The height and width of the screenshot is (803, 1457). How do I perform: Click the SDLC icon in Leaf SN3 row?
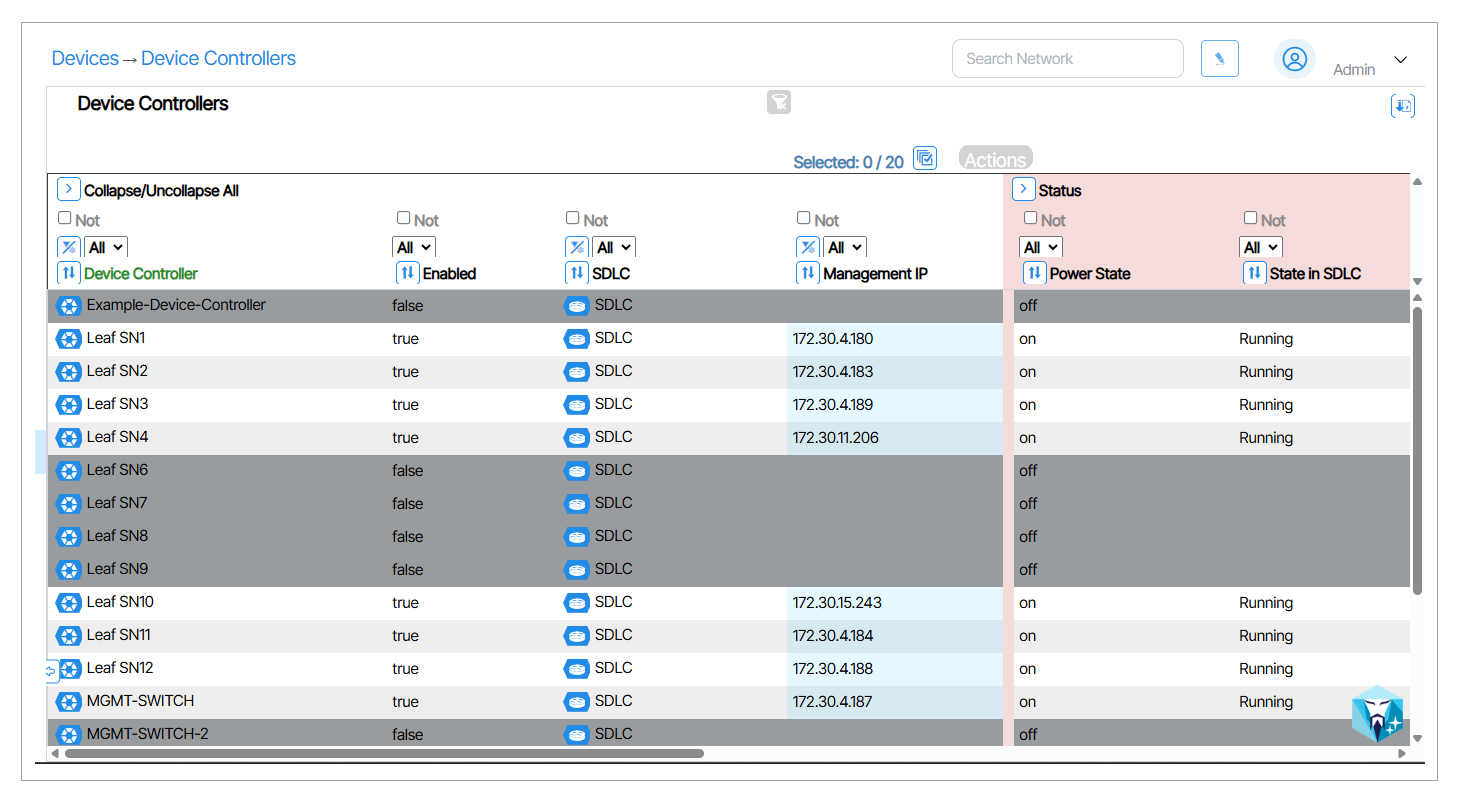click(x=576, y=405)
